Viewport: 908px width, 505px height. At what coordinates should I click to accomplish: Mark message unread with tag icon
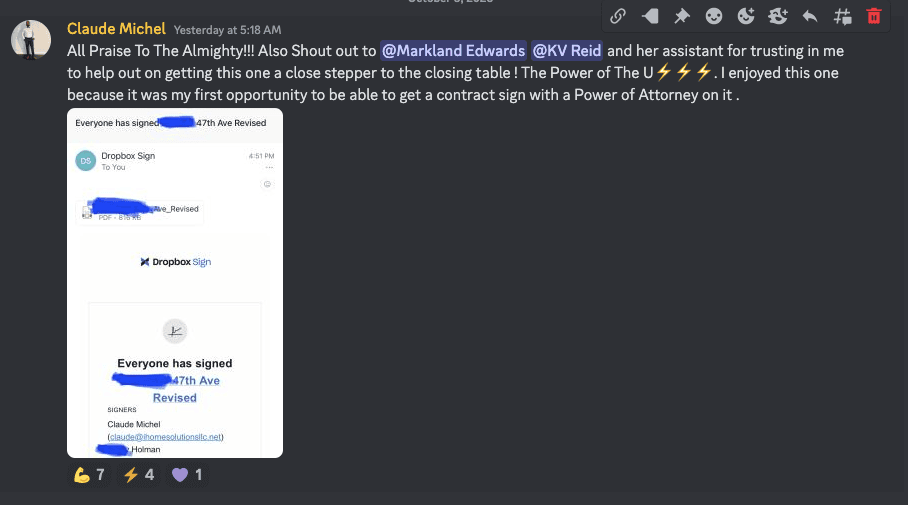(x=650, y=16)
